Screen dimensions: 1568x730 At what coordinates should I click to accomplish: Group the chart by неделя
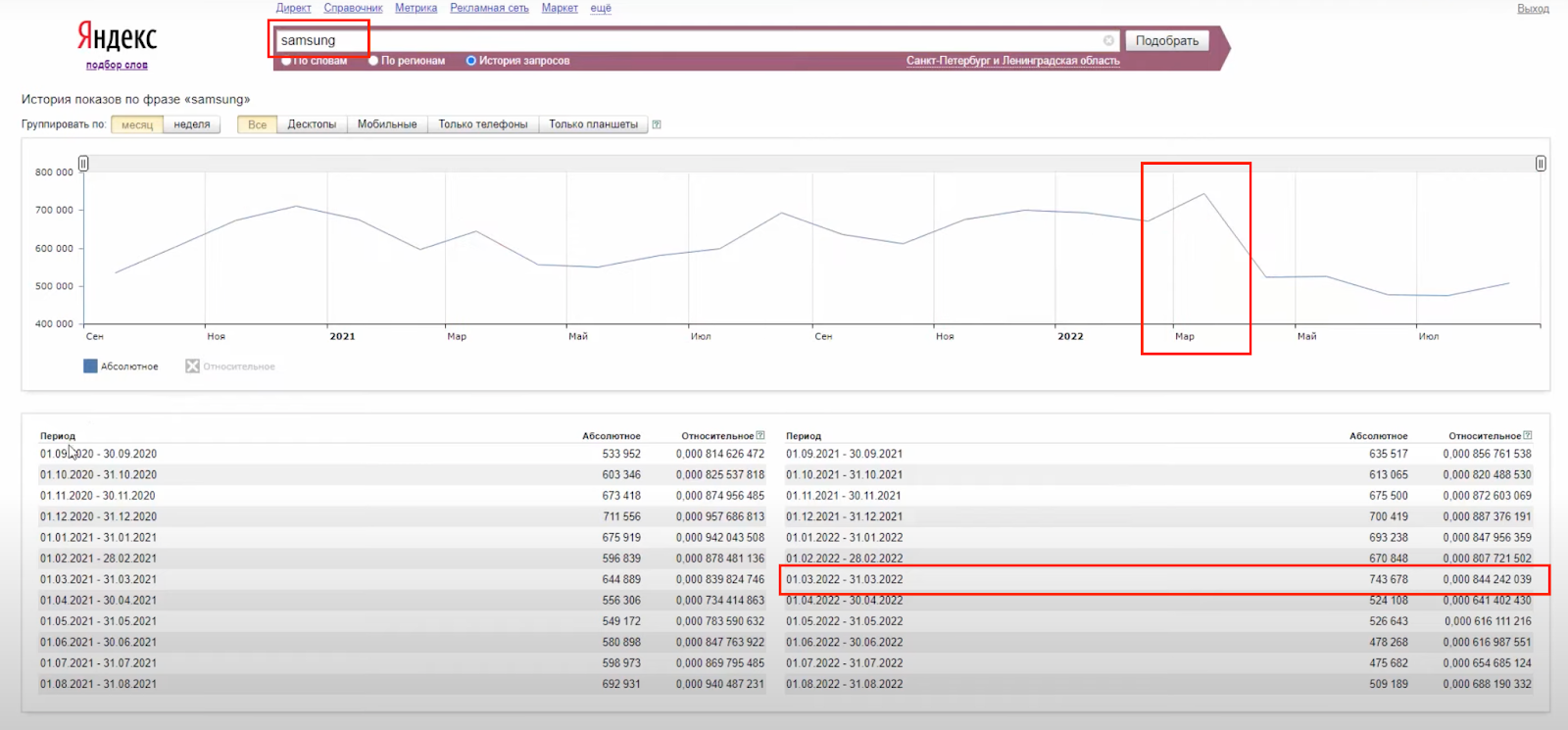(x=192, y=124)
